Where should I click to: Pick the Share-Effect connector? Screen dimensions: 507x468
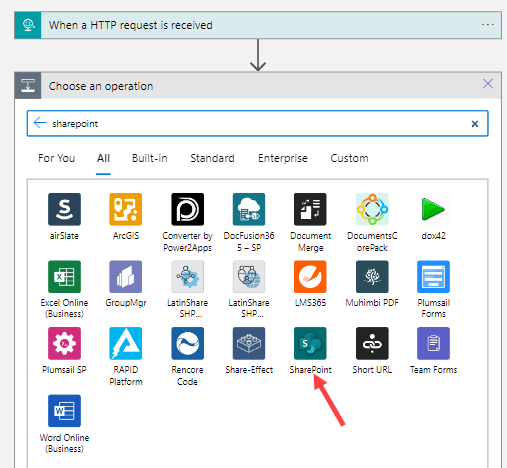[x=249, y=343]
